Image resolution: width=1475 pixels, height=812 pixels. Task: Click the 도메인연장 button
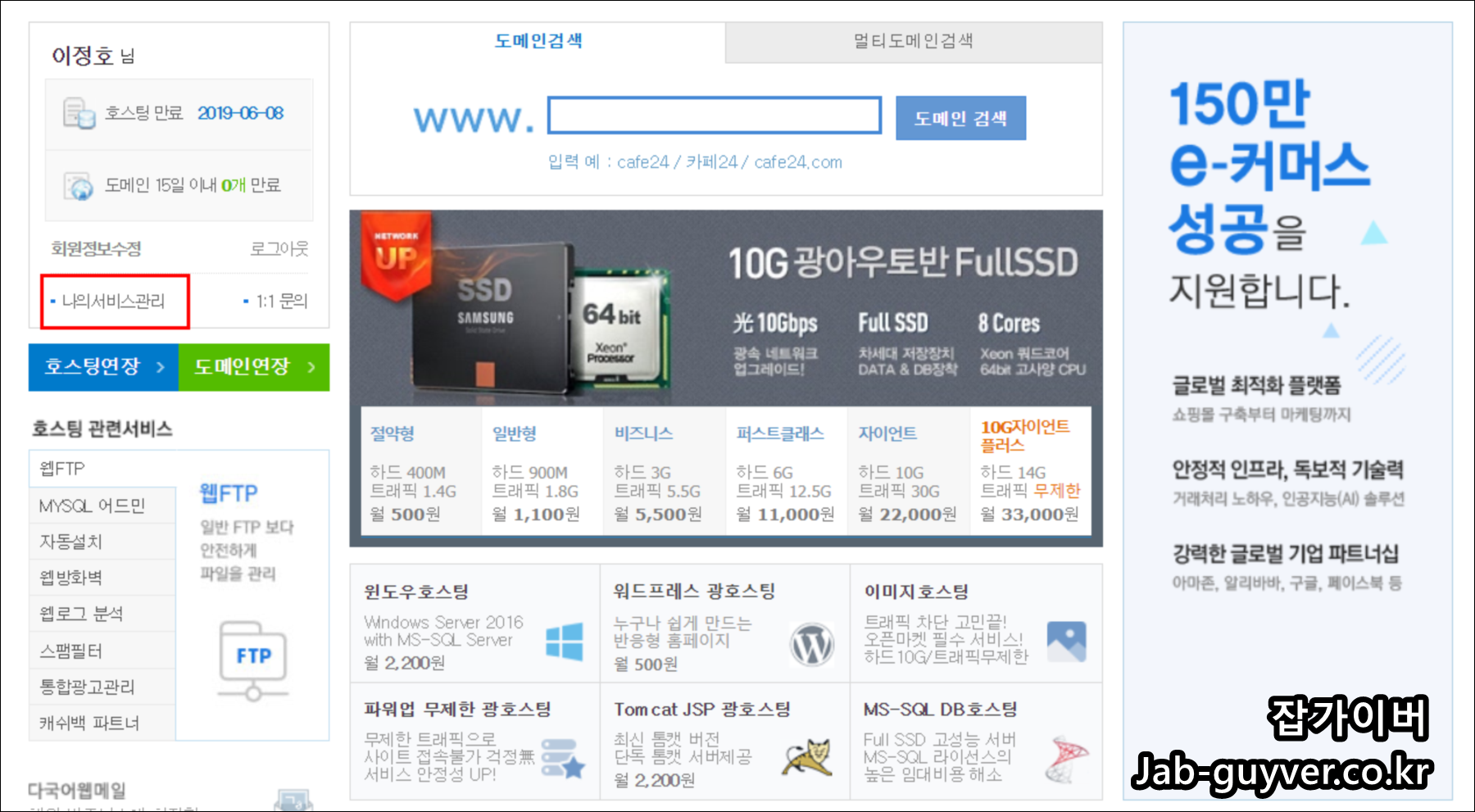pos(254,367)
